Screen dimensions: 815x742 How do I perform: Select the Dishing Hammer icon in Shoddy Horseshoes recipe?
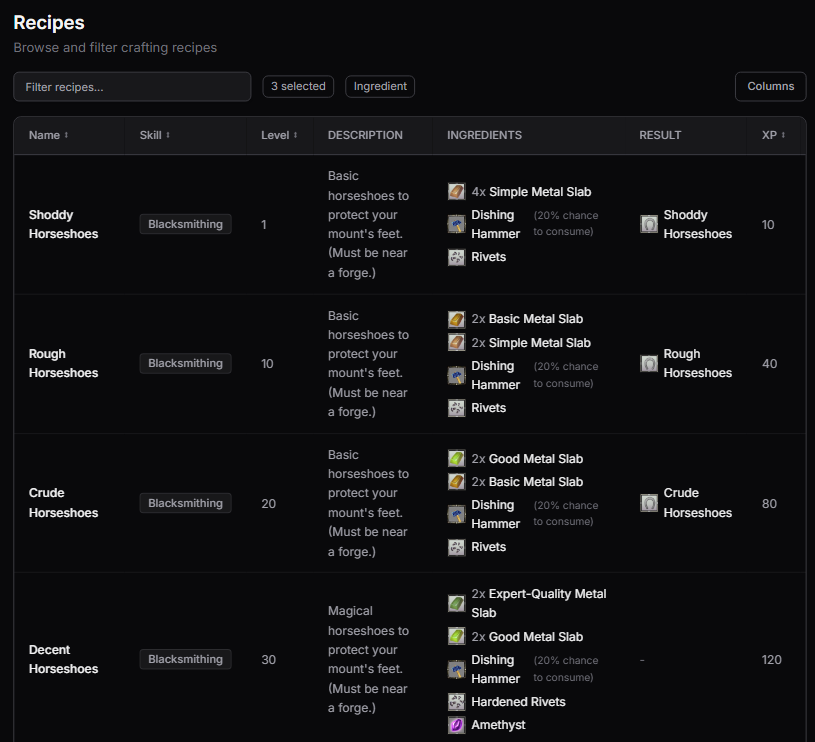pyautogui.click(x=456, y=224)
